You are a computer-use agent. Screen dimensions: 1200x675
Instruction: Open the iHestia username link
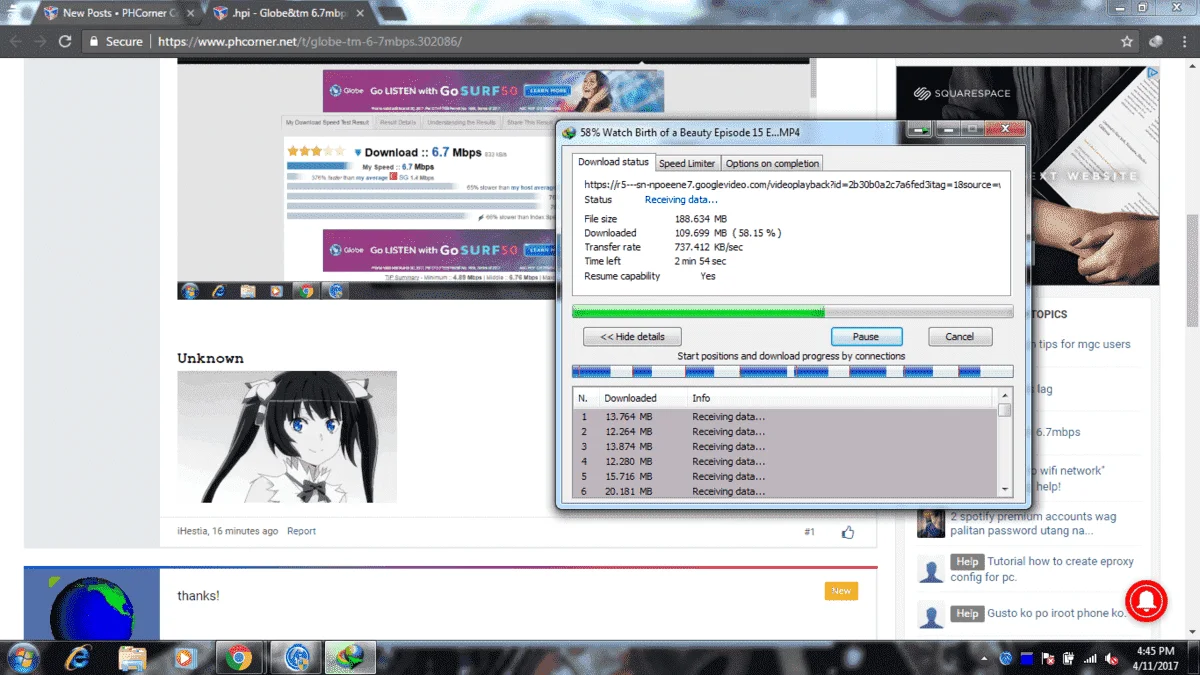[x=192, y=531]
